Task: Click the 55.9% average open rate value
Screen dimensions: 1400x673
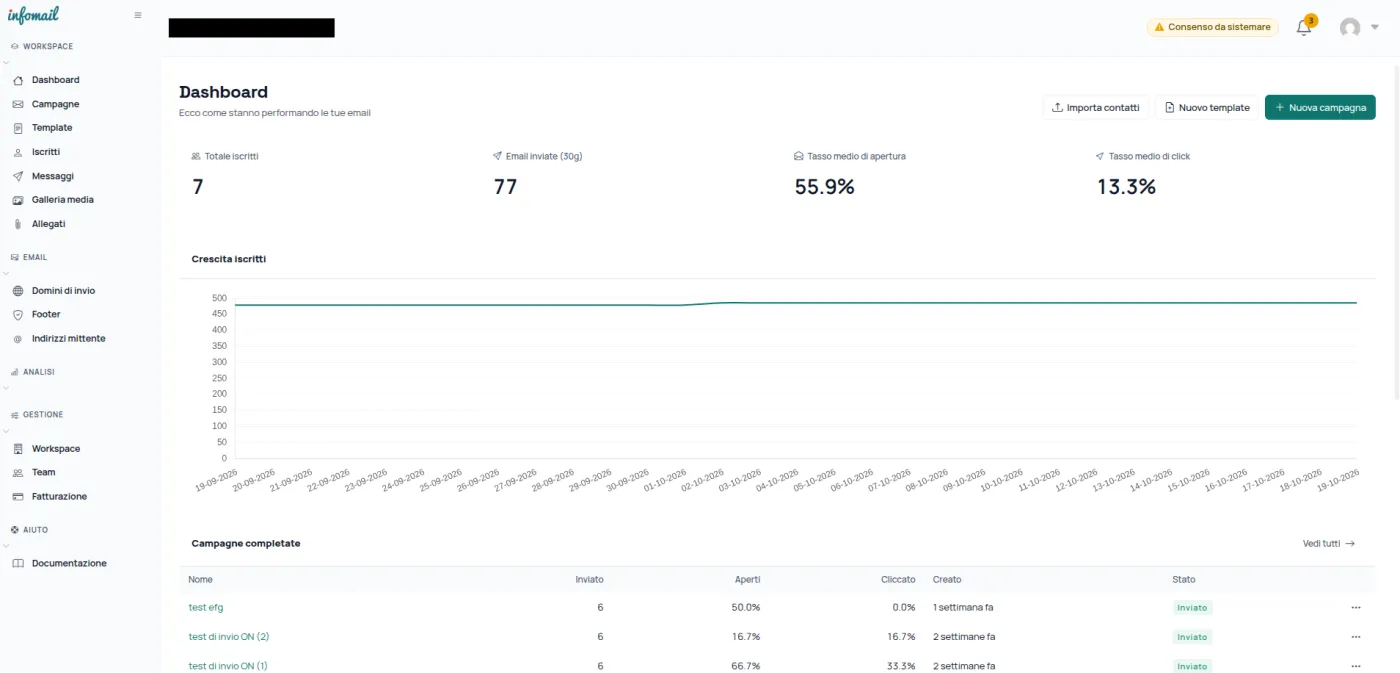Action: (824, 186)
